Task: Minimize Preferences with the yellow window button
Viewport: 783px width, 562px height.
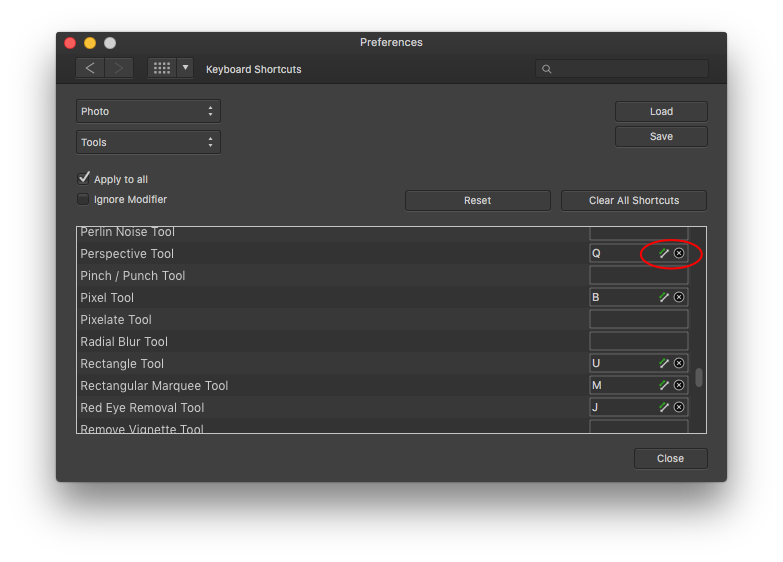Action: tap(90, 43)
